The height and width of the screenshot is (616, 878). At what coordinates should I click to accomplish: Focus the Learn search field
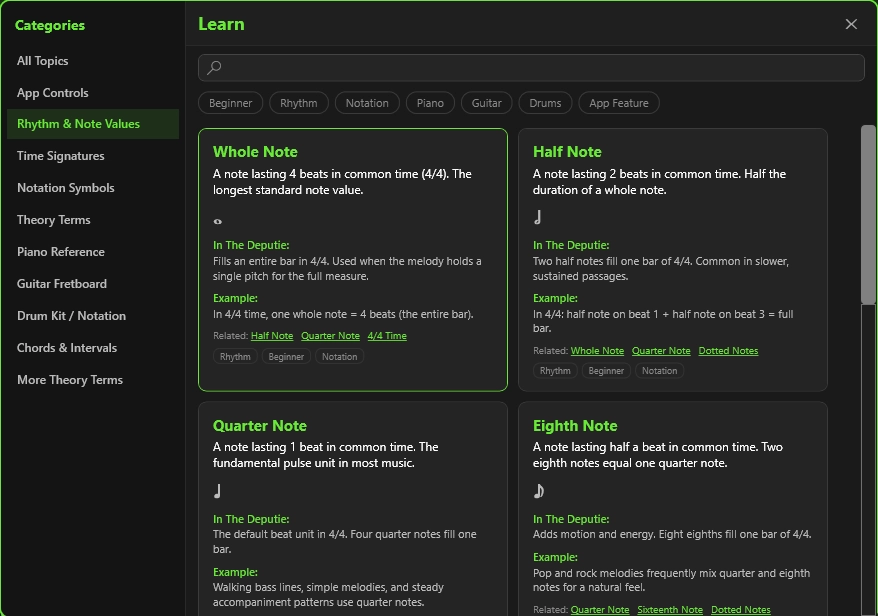(x=531, y=68)
